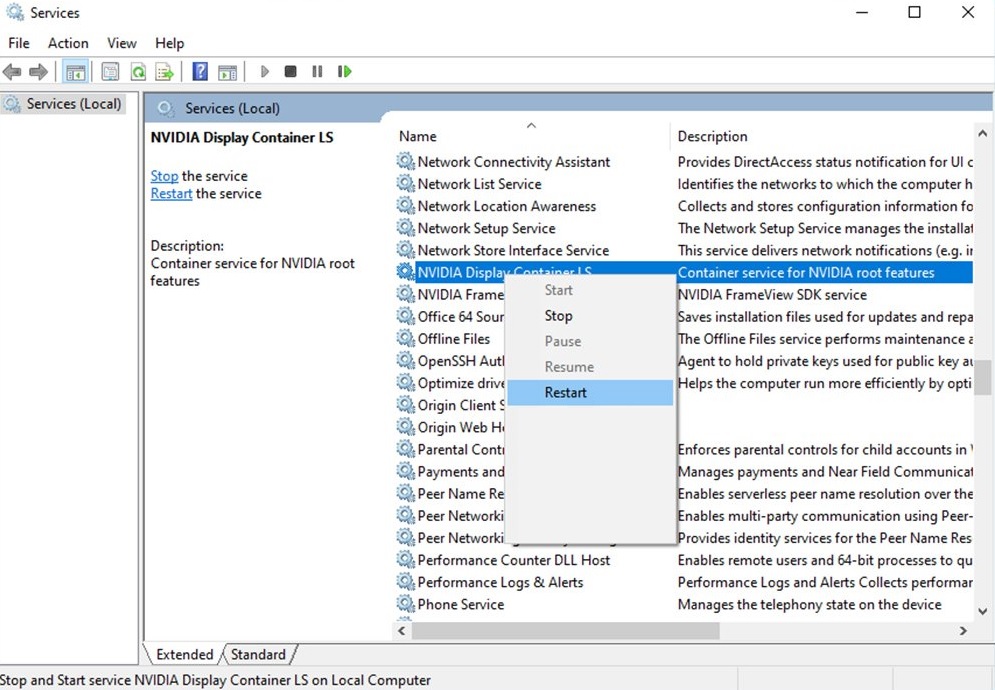Click the Stop Service square icon
The height and width of the screenshot is (690, 995).
291,72
